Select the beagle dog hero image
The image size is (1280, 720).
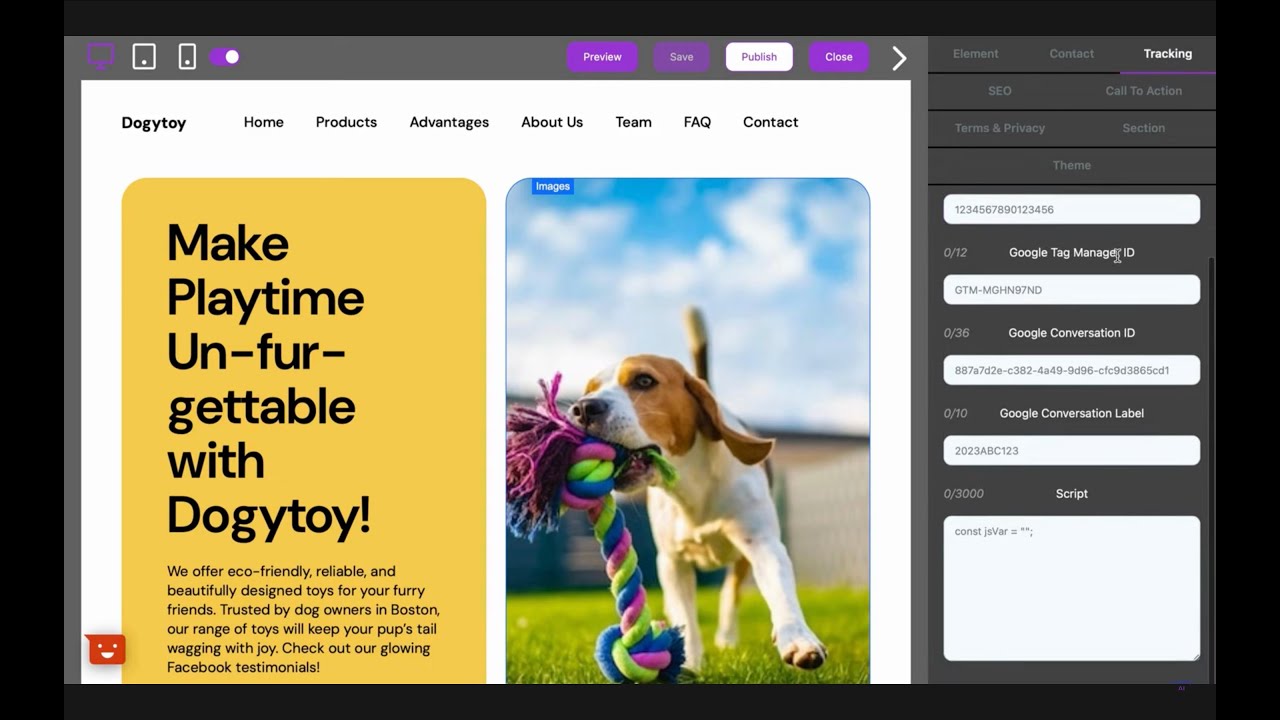point(688,431)
